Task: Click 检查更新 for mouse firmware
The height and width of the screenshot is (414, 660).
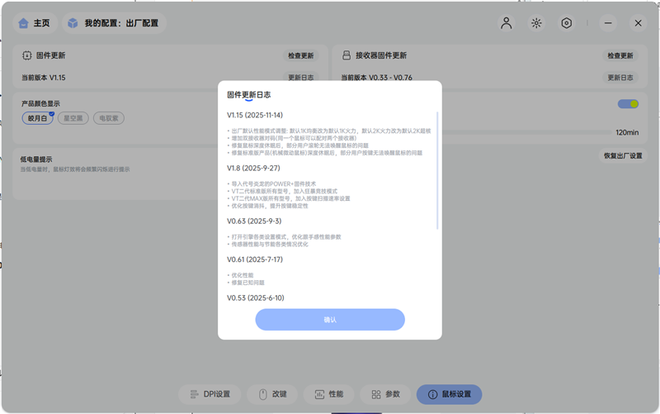Action: tap(300, 56)
